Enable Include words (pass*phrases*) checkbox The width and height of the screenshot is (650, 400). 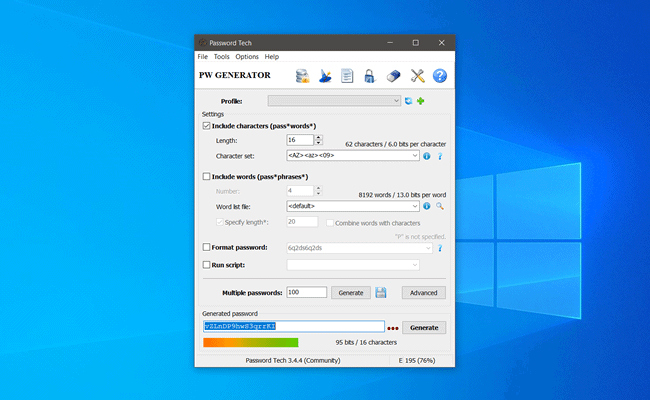pyautogui.click(x=207, y=176)
